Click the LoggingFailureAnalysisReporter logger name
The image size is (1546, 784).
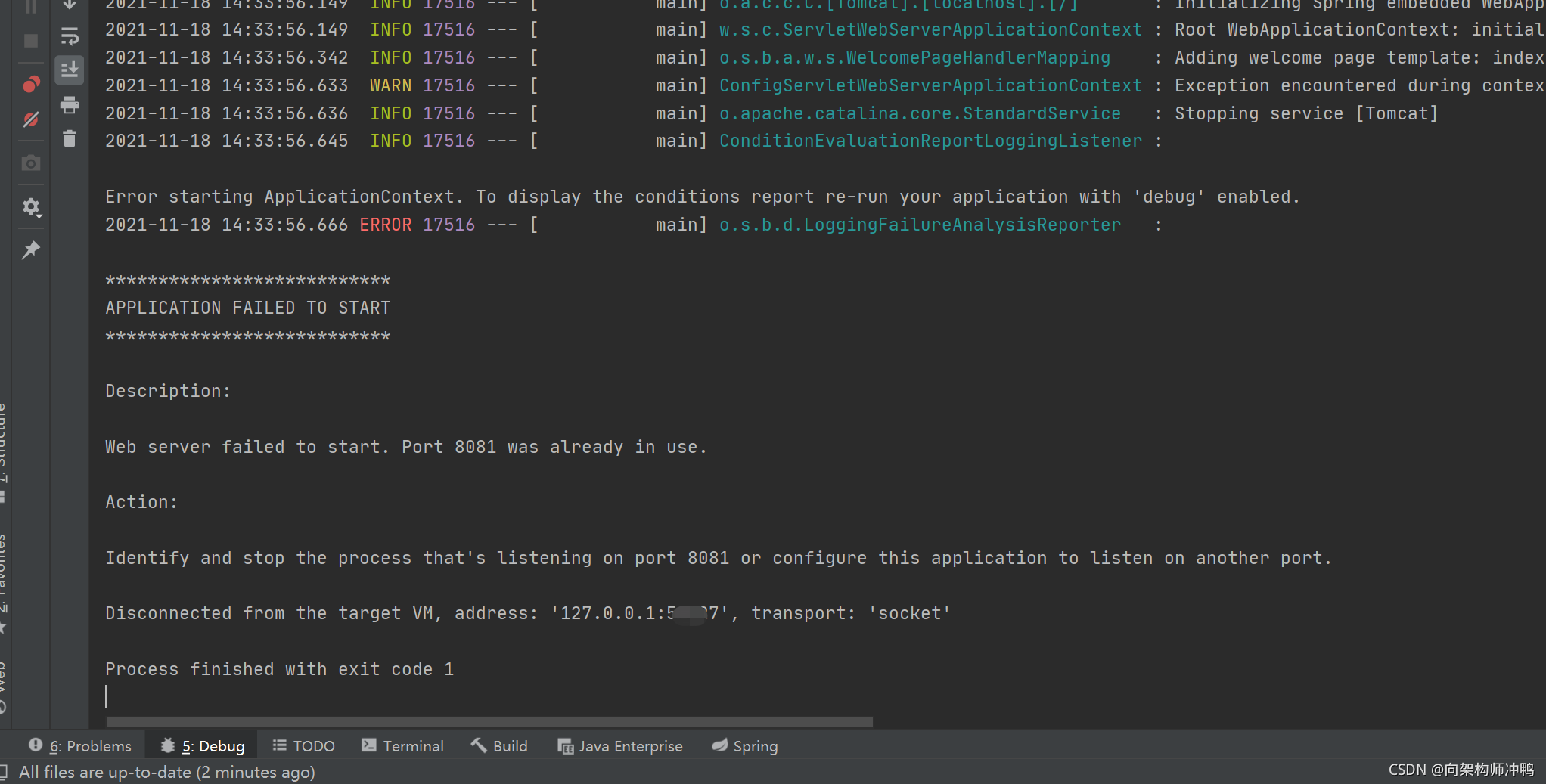point(920,225)
